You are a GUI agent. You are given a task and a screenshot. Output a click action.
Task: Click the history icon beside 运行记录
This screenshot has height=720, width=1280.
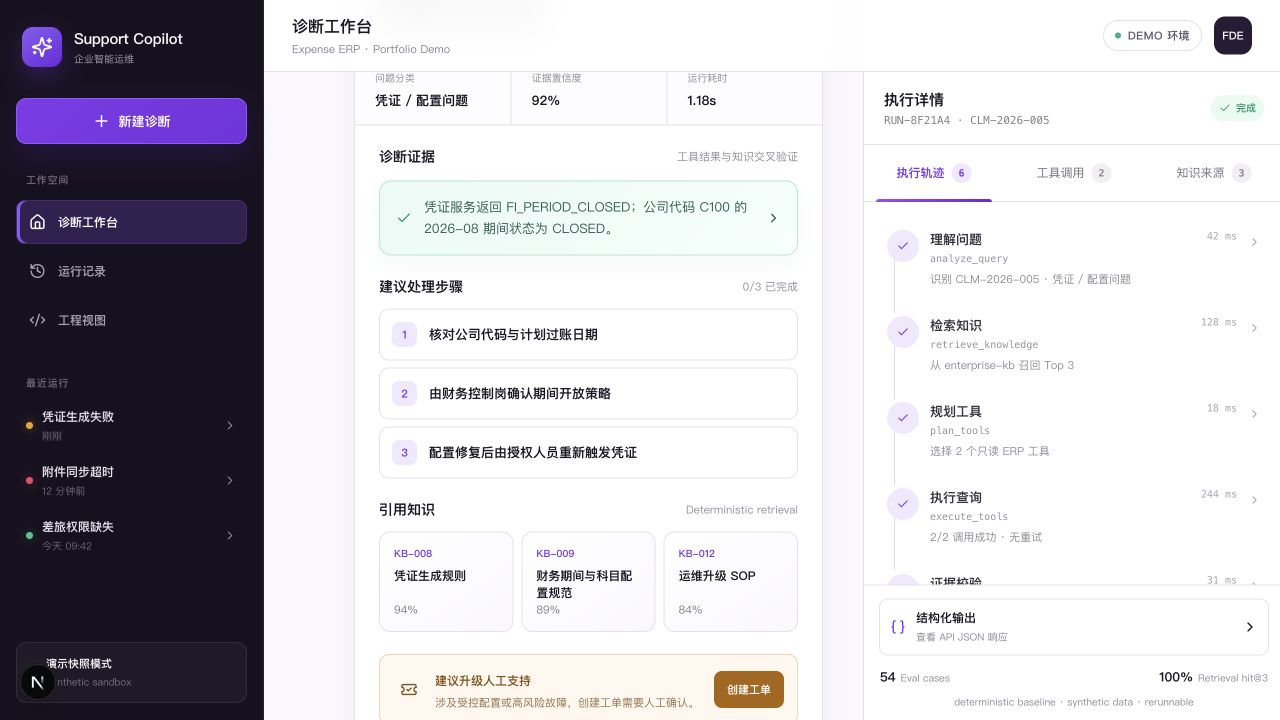[37, 271]
